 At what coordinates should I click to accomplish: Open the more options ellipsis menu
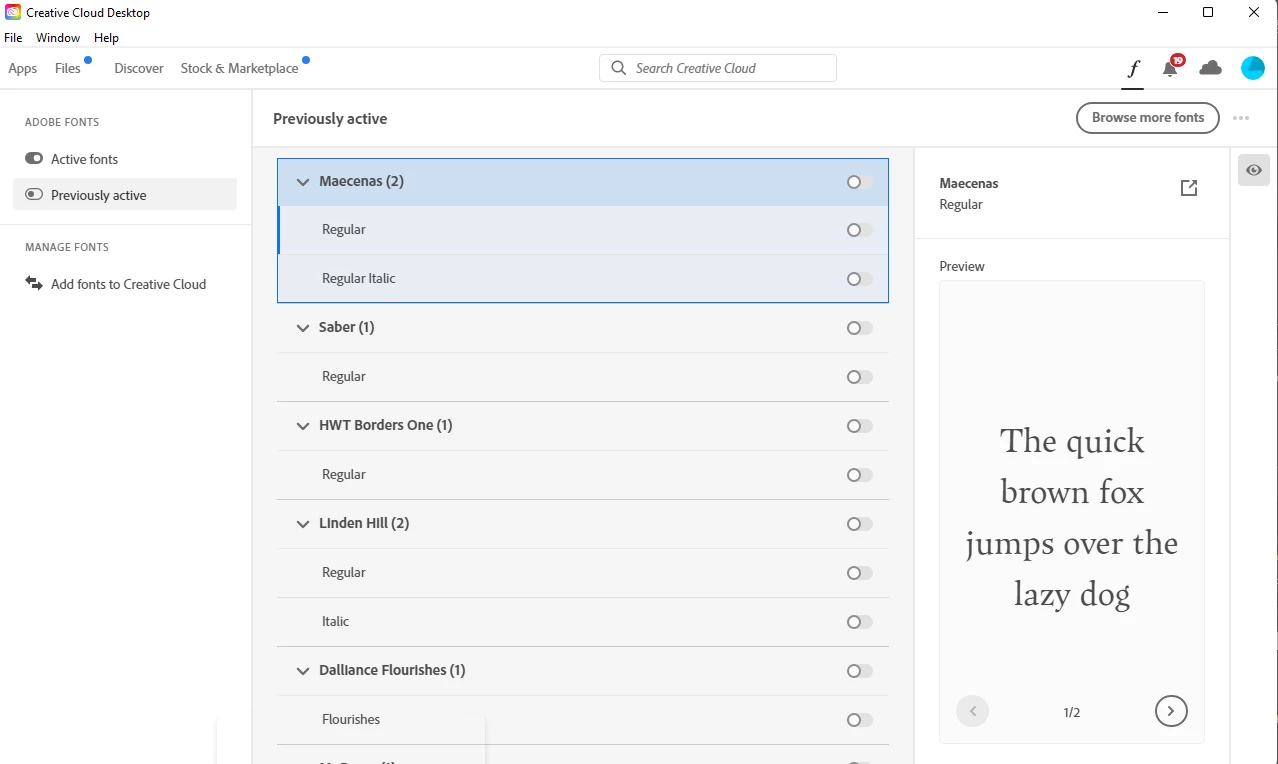1241,118
